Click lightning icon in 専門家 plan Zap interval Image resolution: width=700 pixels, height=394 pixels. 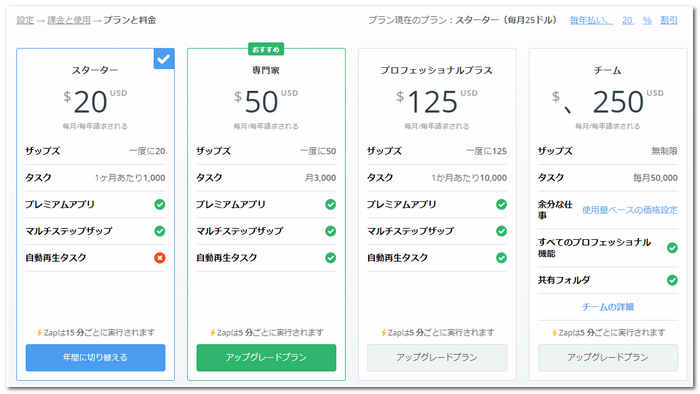(x=213, y=333)
